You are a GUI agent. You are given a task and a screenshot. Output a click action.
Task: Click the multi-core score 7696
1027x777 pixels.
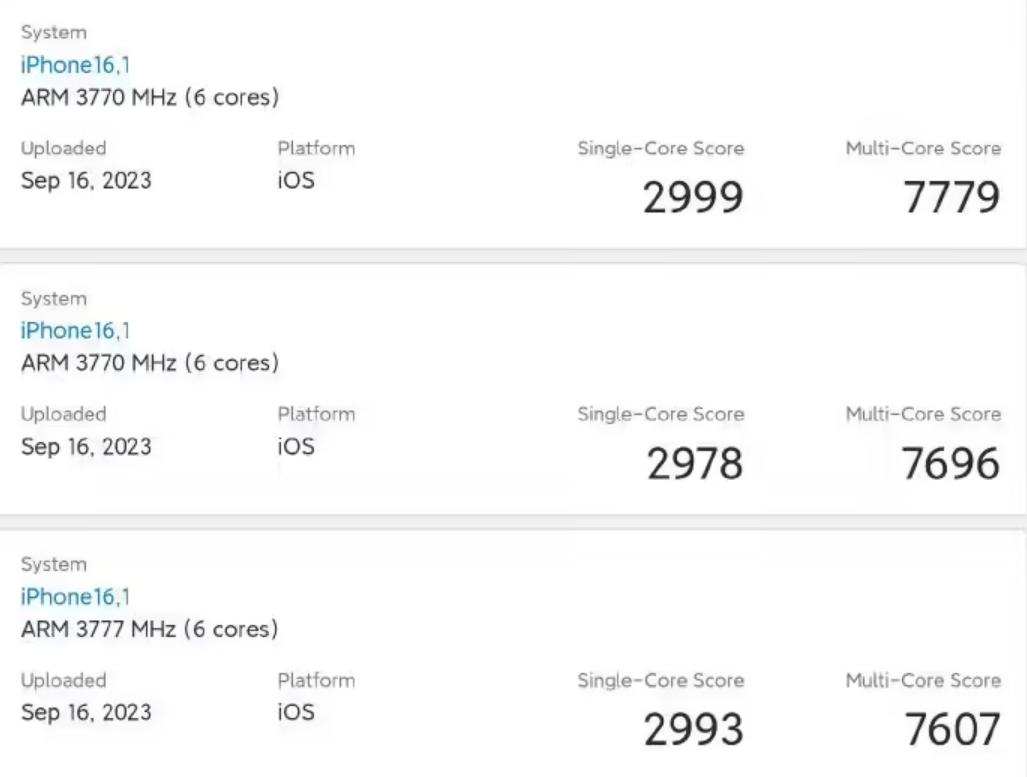950,463
